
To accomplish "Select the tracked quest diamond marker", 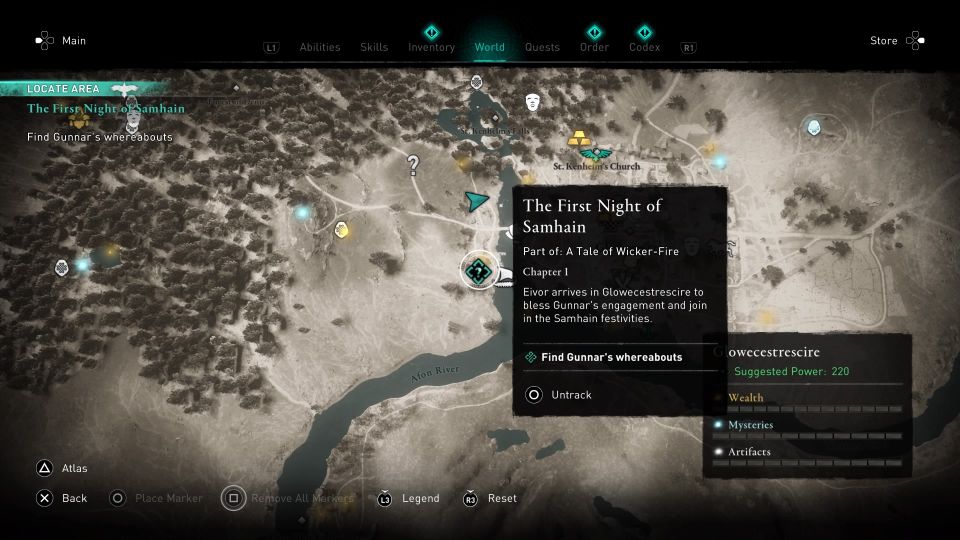I will click(x=479, y=270).
